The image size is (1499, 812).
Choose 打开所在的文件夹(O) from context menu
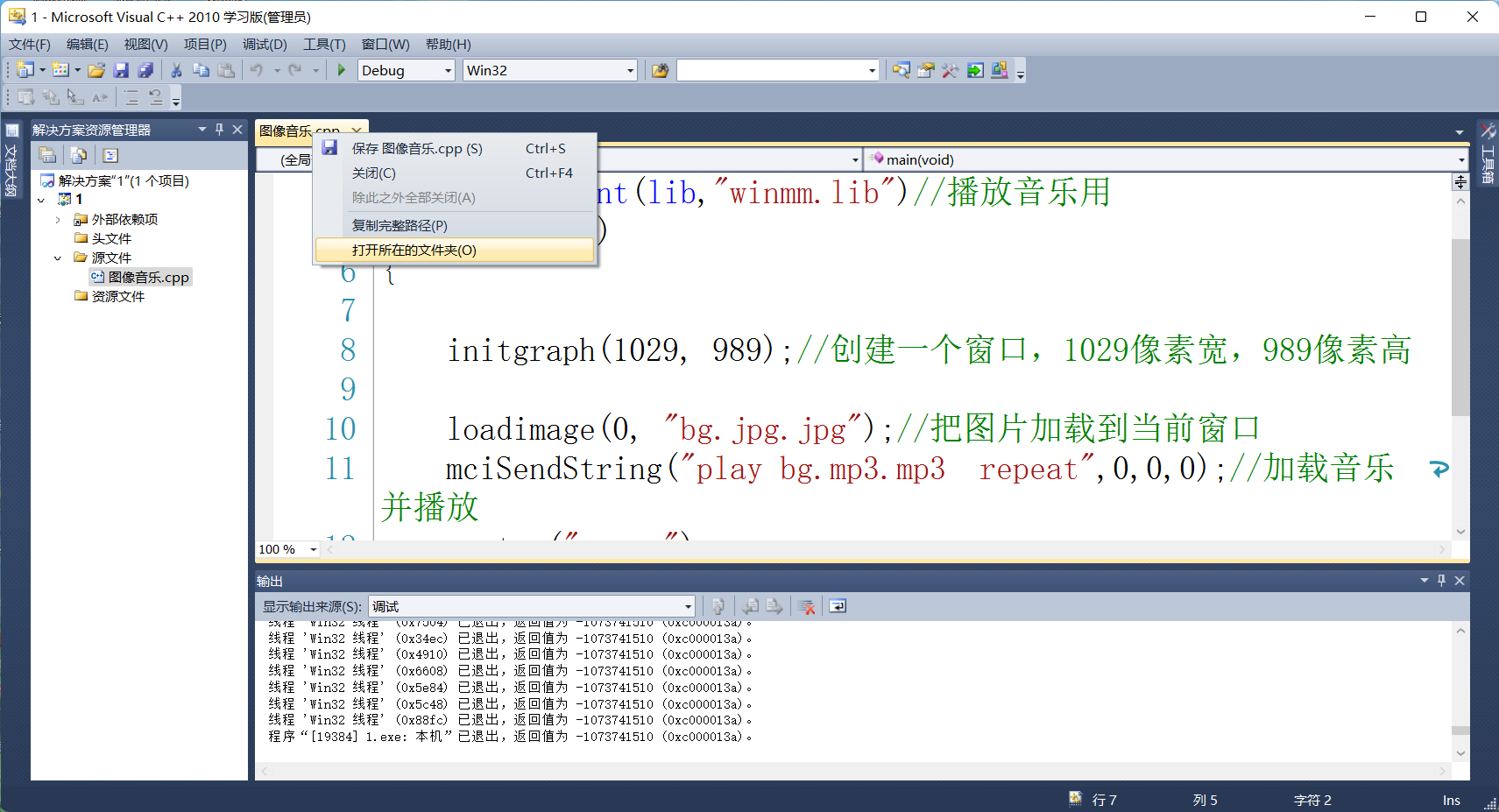click(455, 251)
